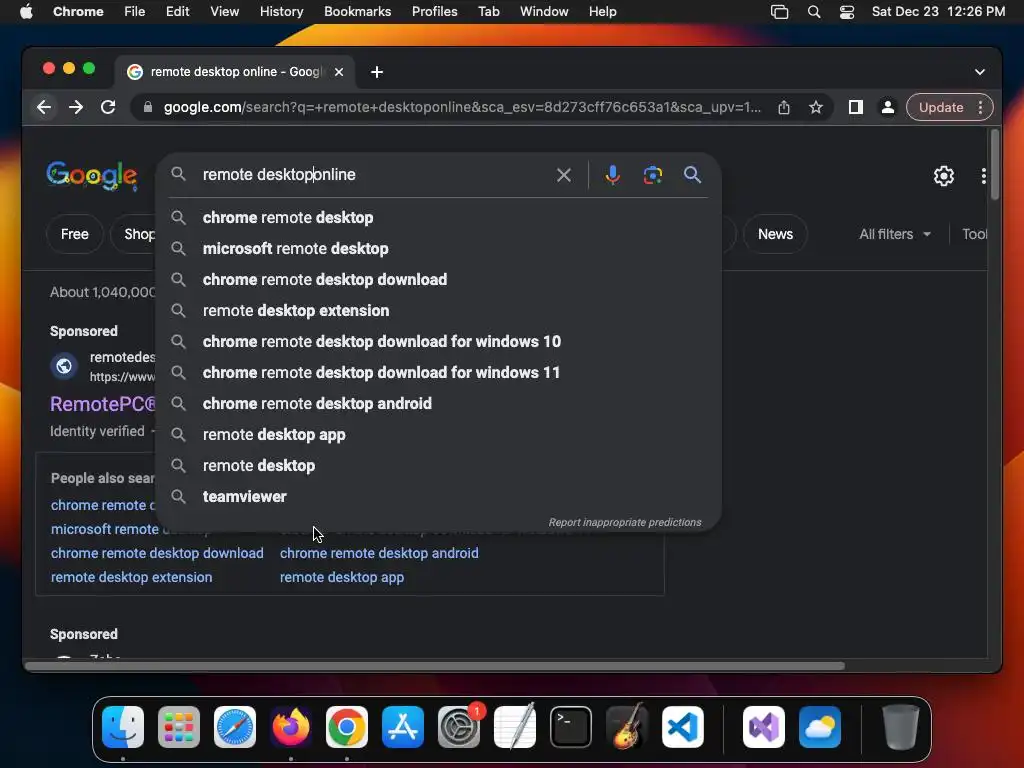
Task: Filter results by News
Action: click(775, 234)
